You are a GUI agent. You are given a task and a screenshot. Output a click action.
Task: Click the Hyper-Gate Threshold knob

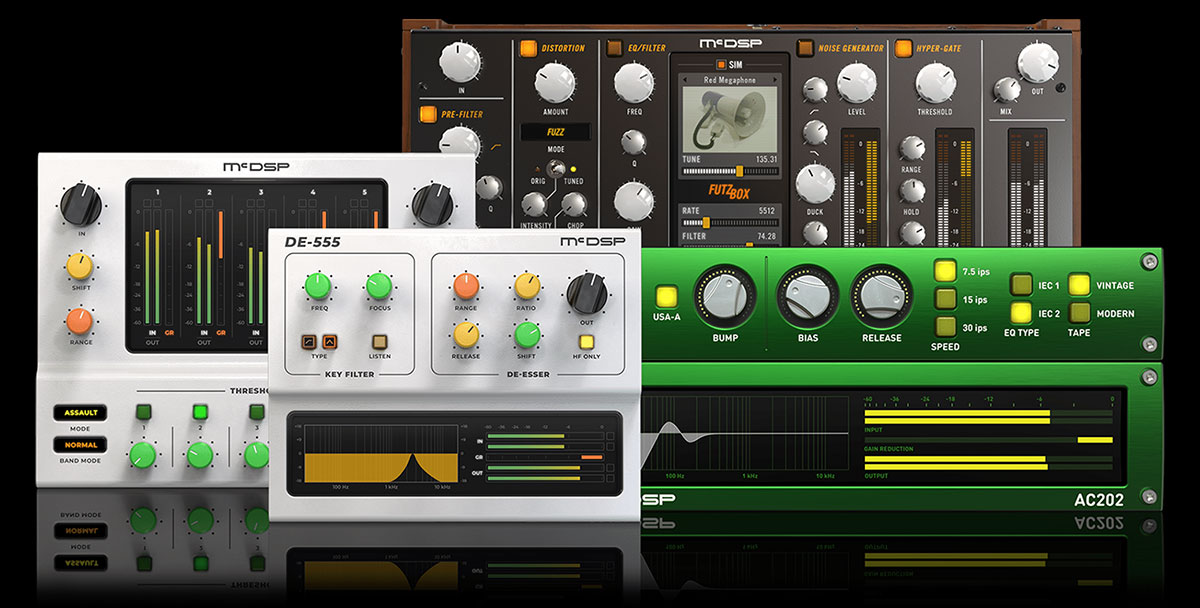click(x=935, y=82)
